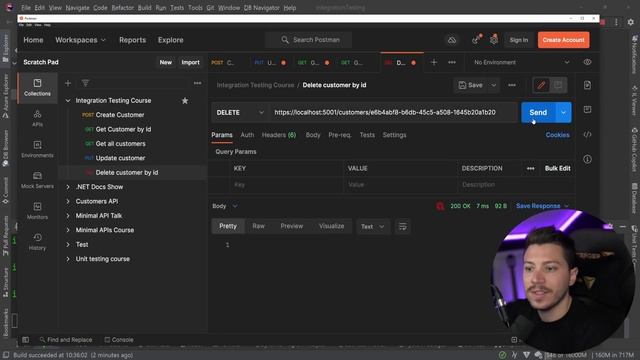This screenshot has width=640, height=360.
Task: Click the Import button
Action: pos(190,62)
